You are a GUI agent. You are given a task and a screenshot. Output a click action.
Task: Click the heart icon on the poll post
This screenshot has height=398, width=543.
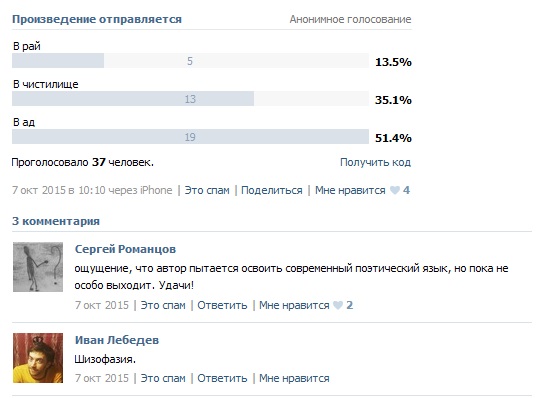pos(395,190)
